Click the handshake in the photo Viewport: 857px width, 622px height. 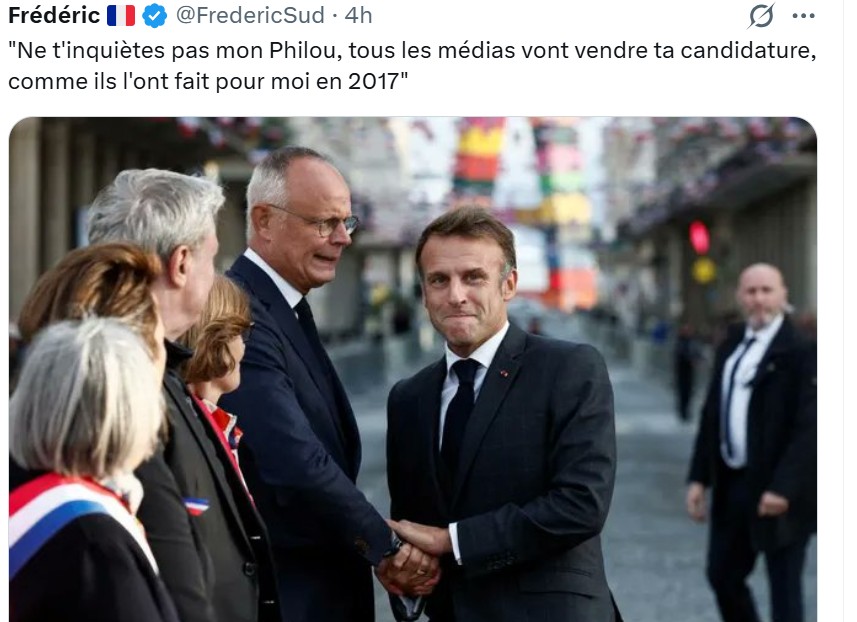click(413, 556)
